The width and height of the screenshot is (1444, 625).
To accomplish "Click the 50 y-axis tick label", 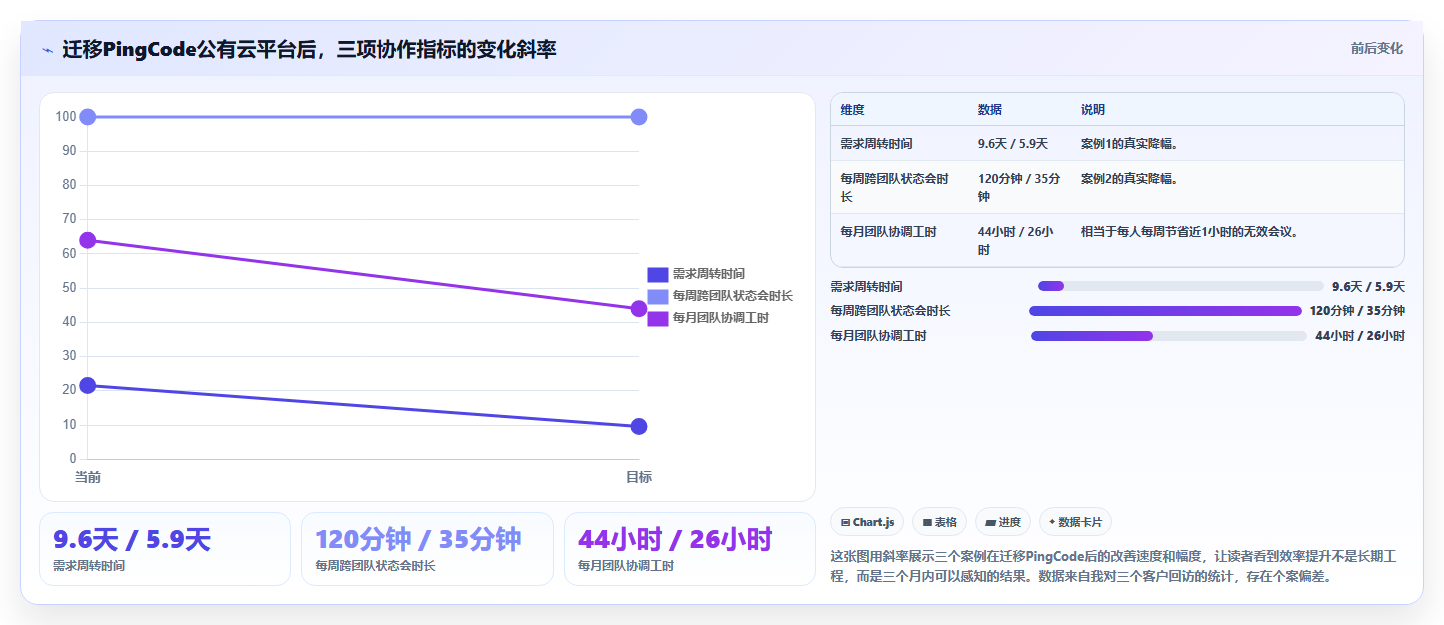I will (69, 288).
